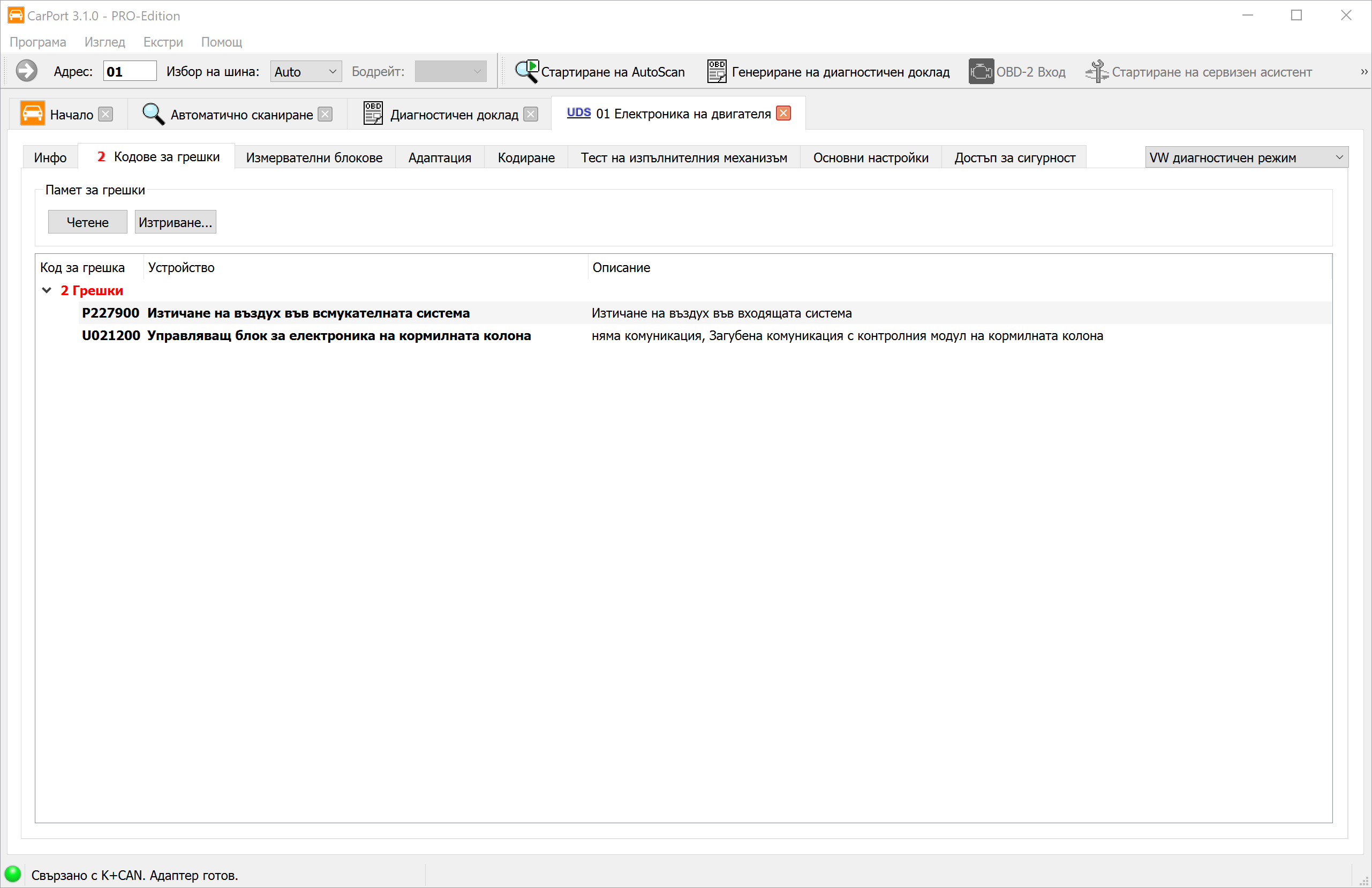Launch the service assistant wrench icon

coord(1096,72)
